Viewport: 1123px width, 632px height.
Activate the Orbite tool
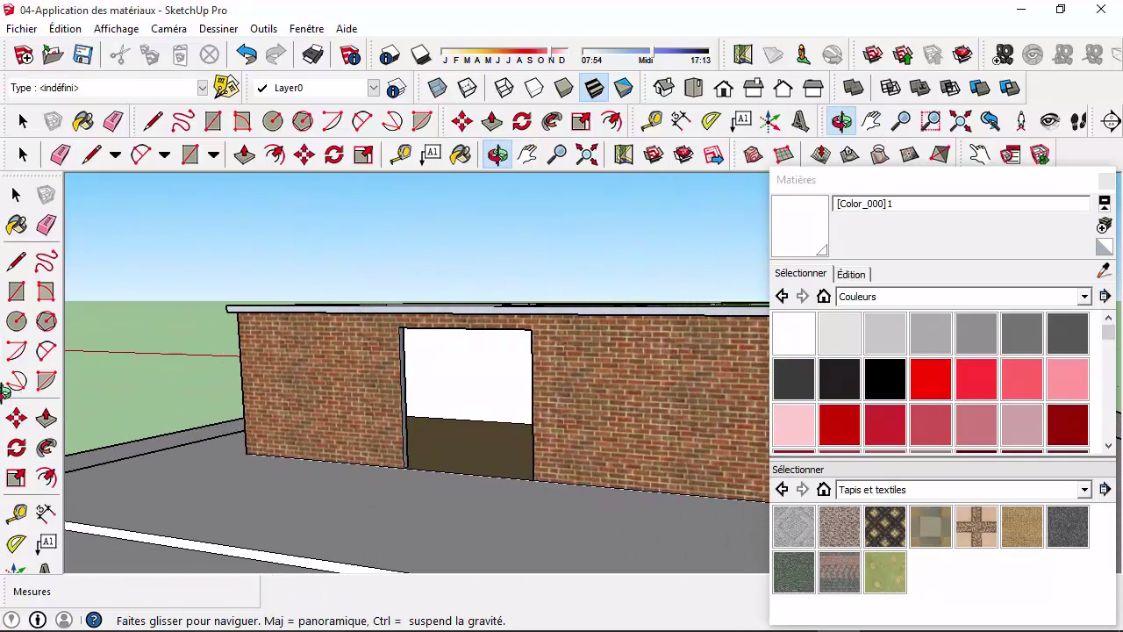pyautogui.click(x=496, y=154)
